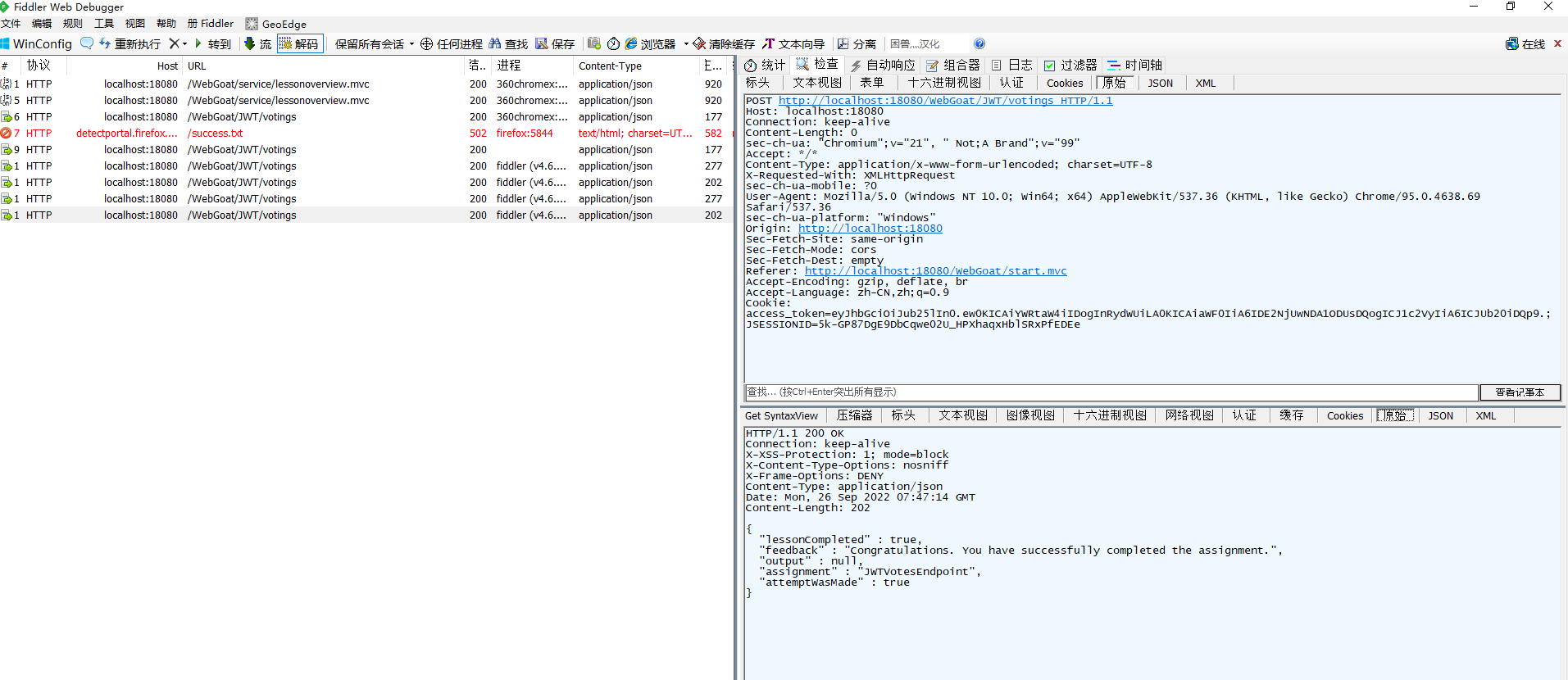The width and height of the screenshot is (1568, 680).
Task: Click the camera screenshot icon
Action: (x=594, y=43)
